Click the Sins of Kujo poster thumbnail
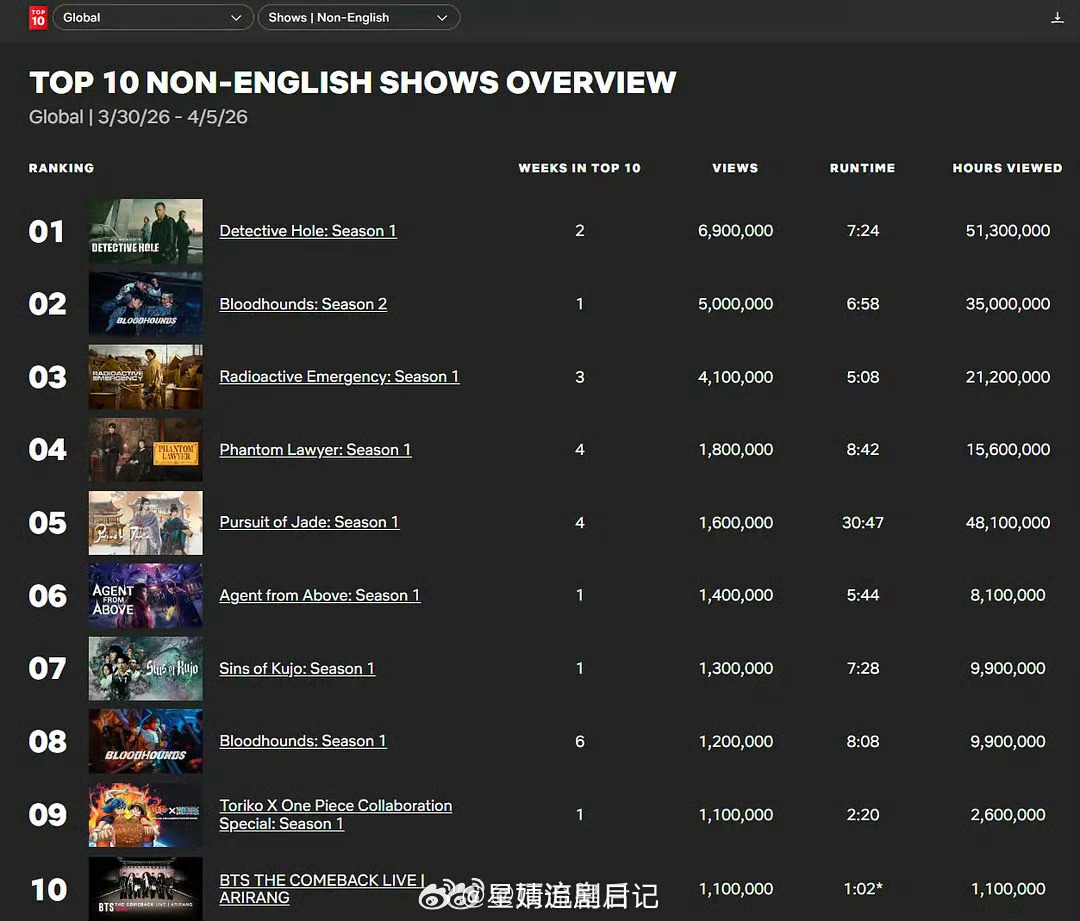Image resolution: width=1080 pixels, height=921 pixels. pyautogui.click(x=145, y=668)
